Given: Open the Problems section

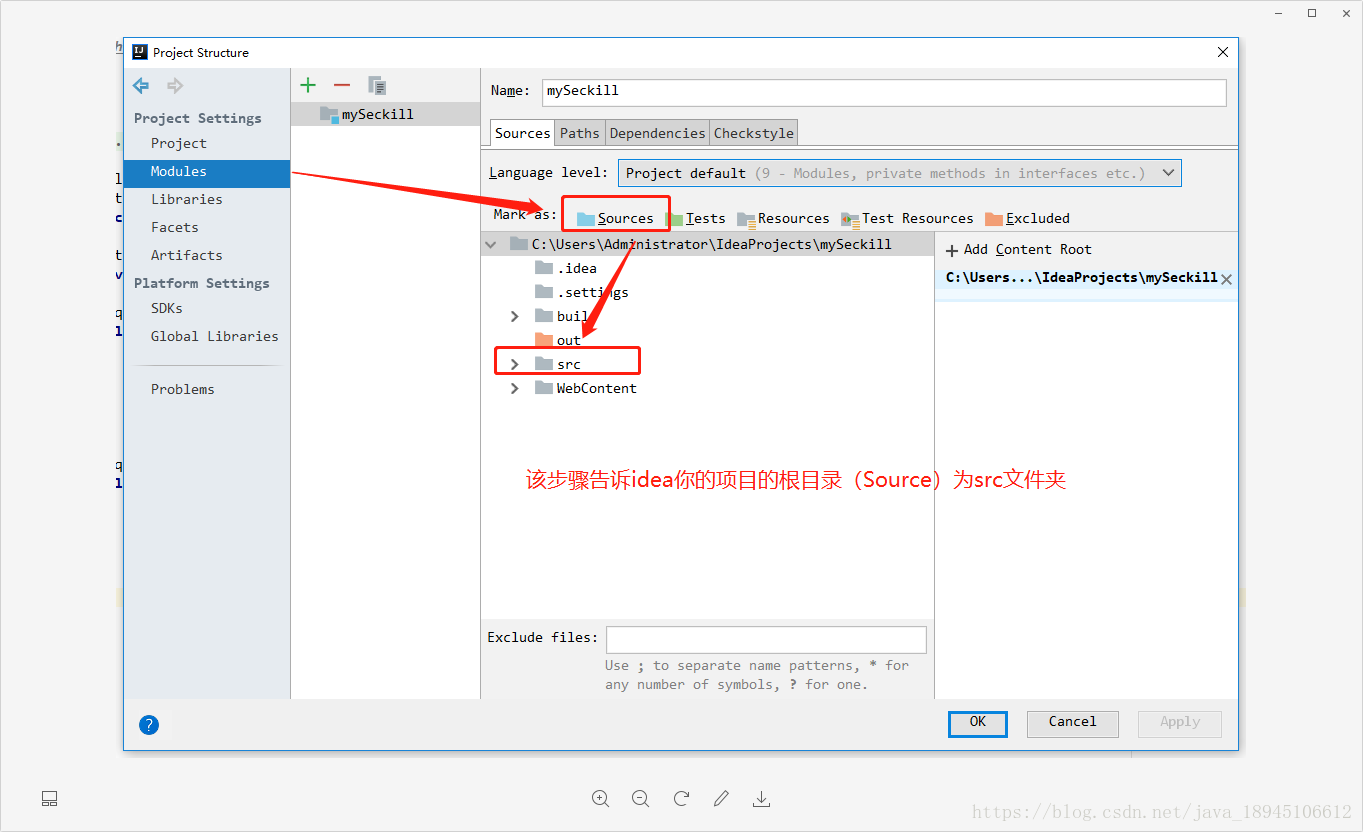Looking at the screenshot, I should 183,389.
